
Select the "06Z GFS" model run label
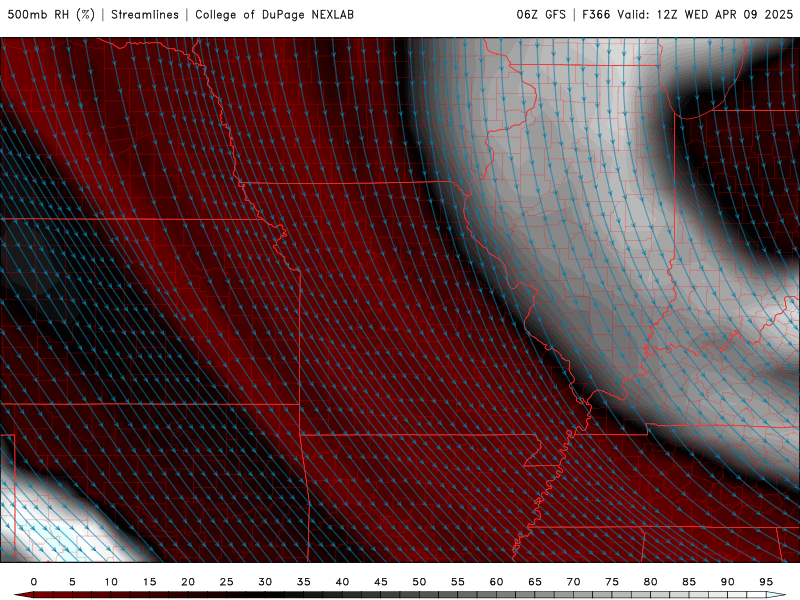541,15
